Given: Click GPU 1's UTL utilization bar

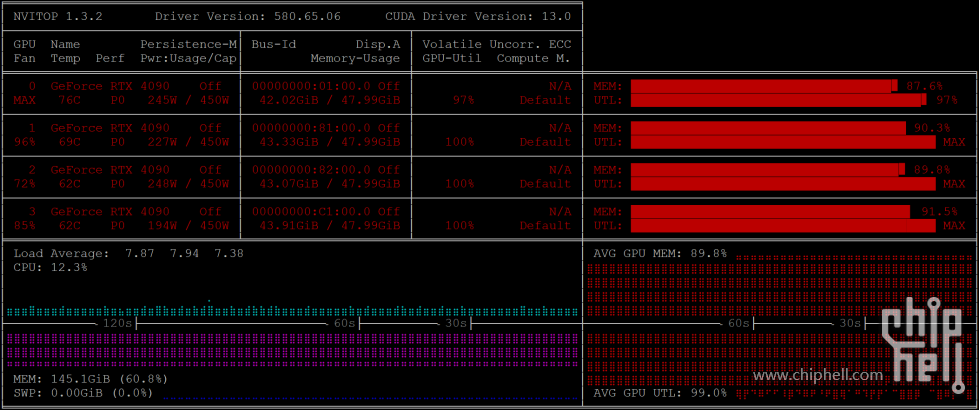Looking at the screenshot, I should (x=783, y=142).
